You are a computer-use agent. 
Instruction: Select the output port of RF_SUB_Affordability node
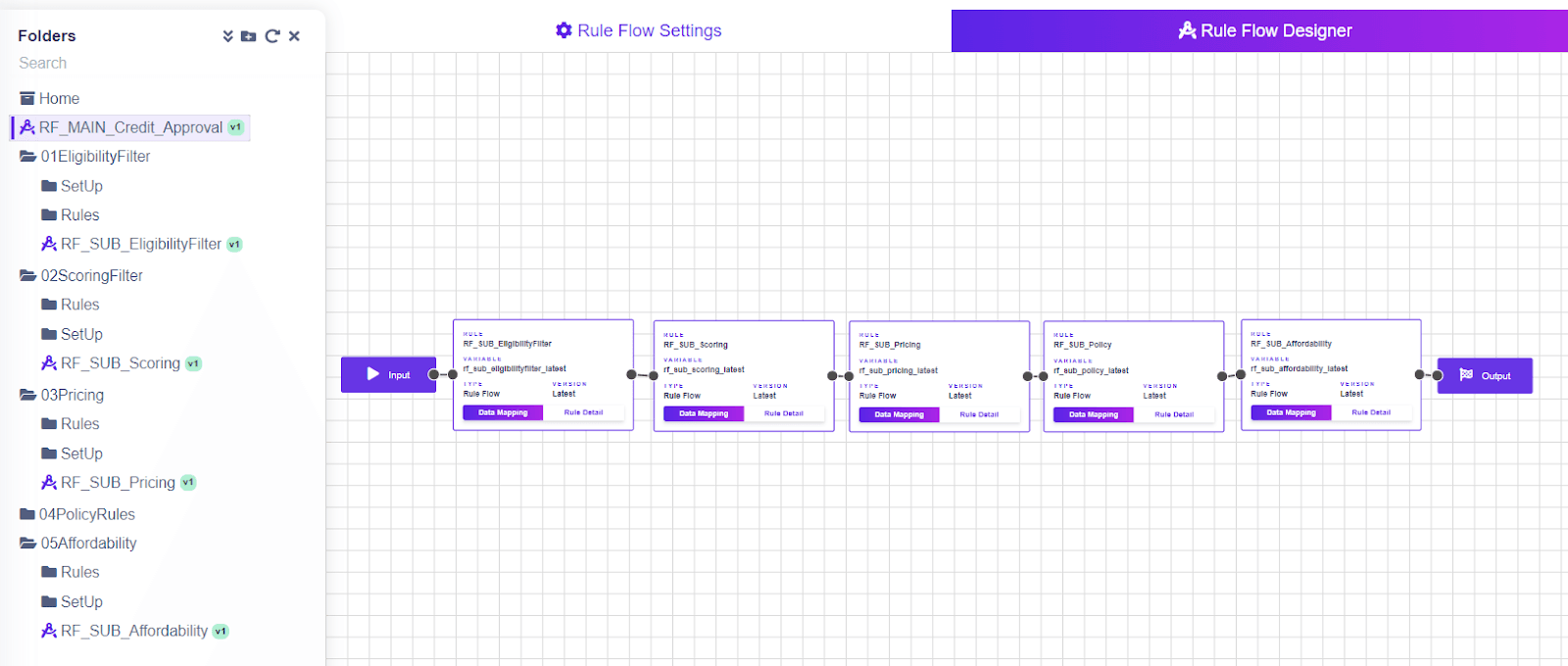[1419, 374]
